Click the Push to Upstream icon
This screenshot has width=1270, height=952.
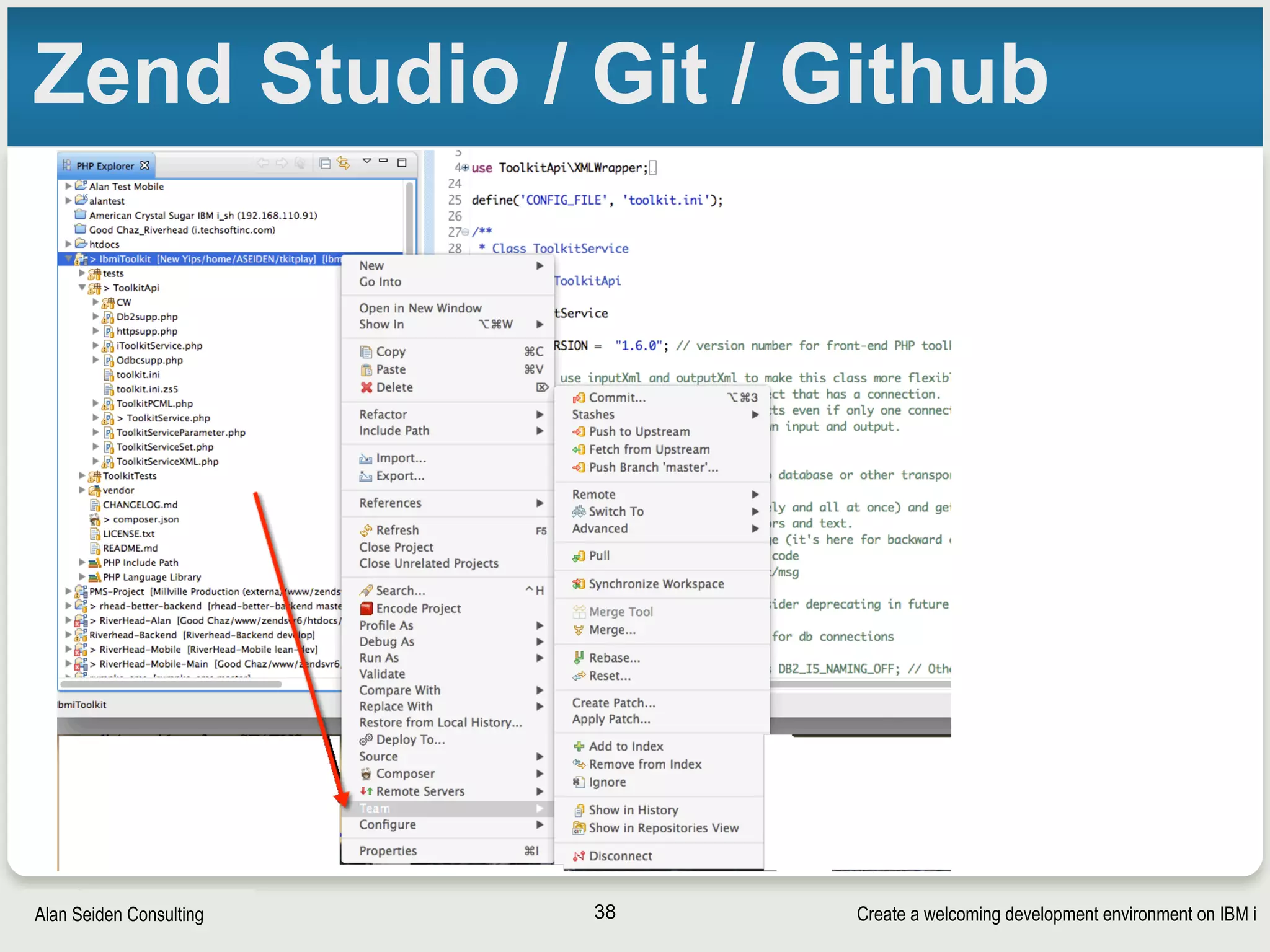point(579,431)
